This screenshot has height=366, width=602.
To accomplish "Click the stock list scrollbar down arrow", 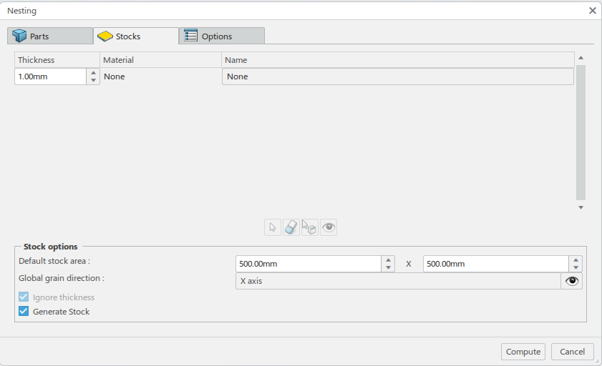I will click(x=581, y=207).
